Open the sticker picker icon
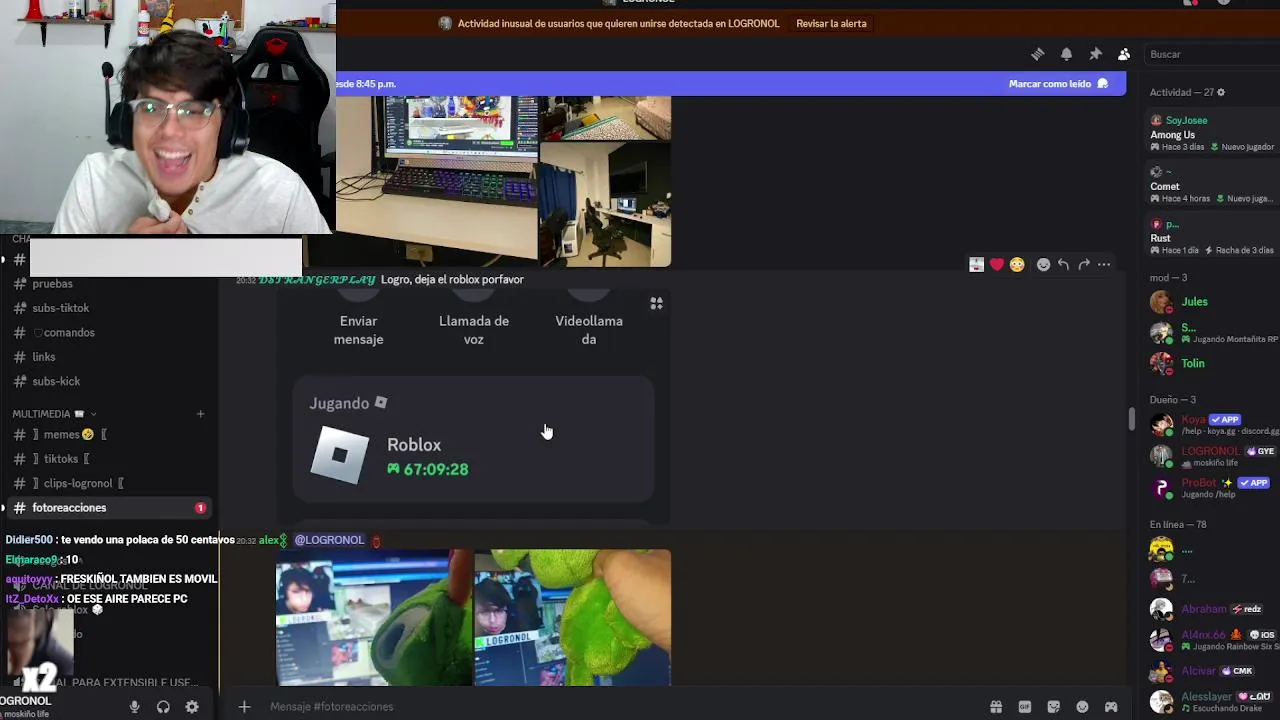Viewport: 1280px width, 720px height. coord(1053,707)
